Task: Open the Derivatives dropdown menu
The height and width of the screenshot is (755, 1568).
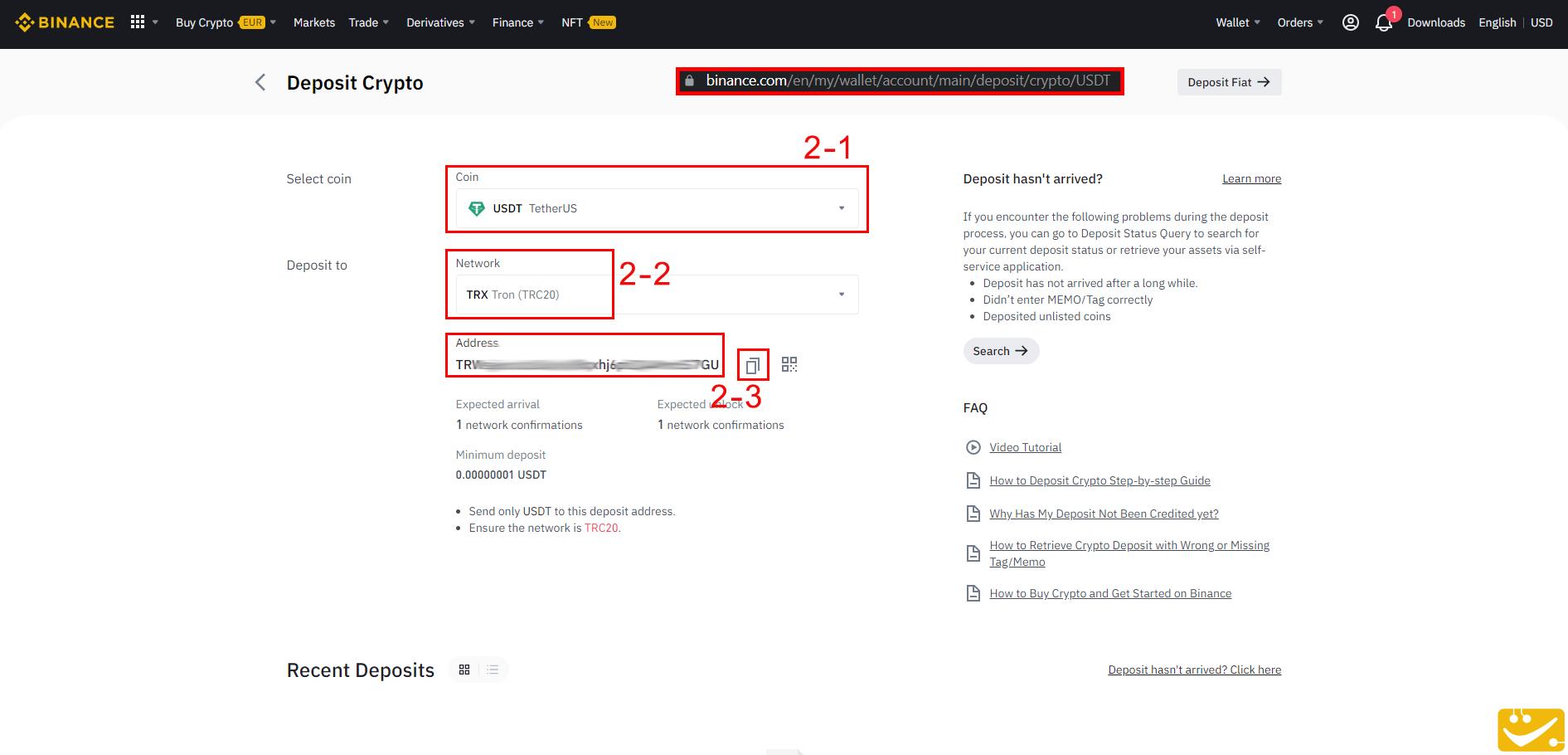Action: [x=440, y=22]
